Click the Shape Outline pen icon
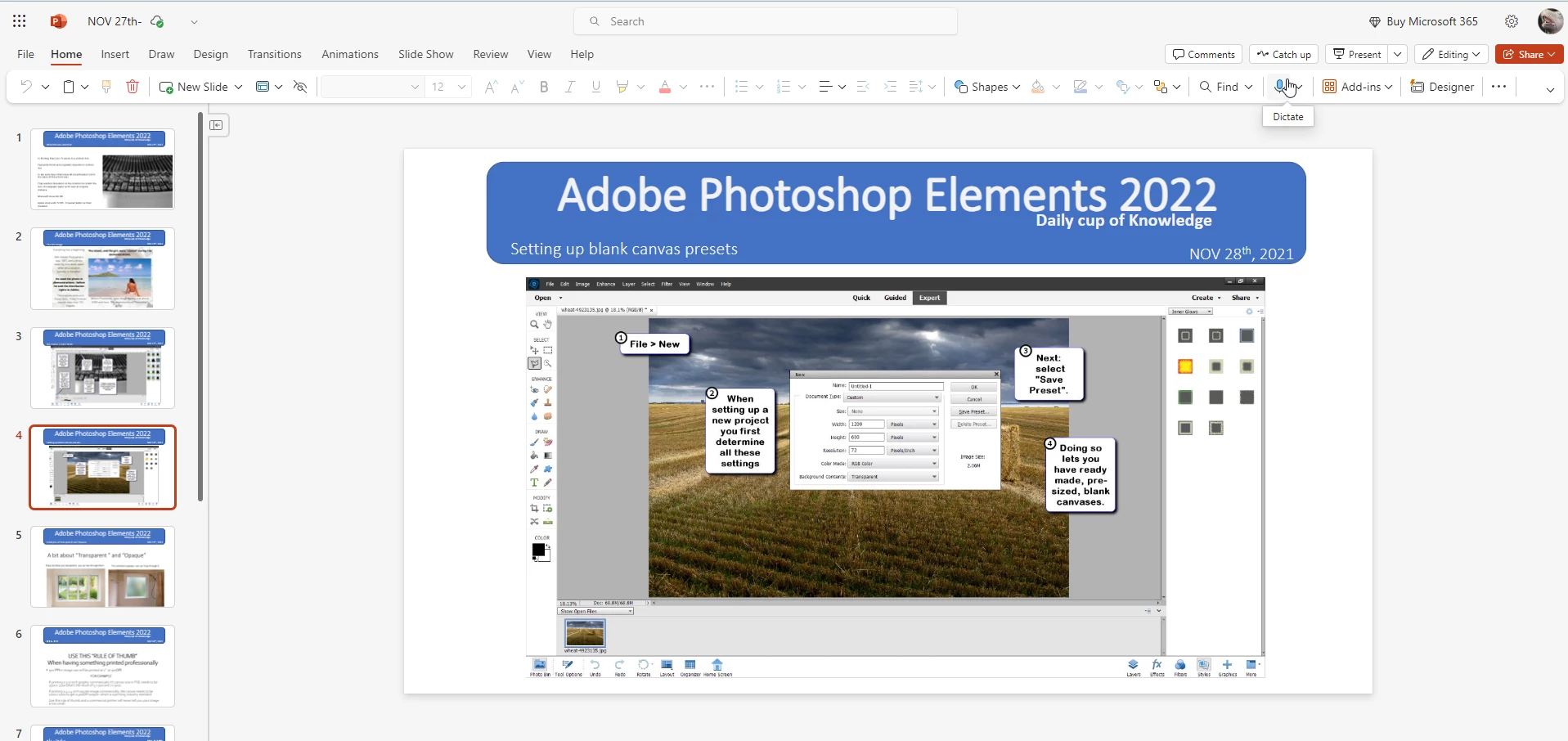1568x741 pixels. click(1081, 87)
